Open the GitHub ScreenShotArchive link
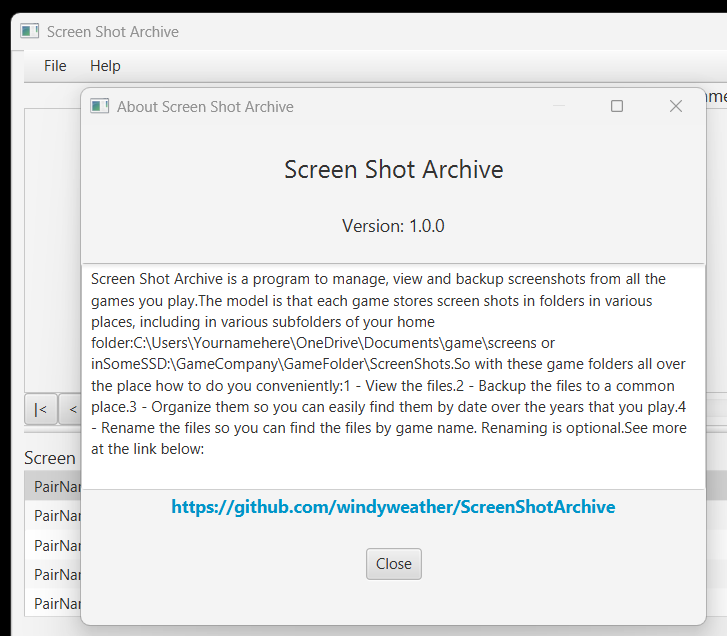The image size is (727, 636). pos(393,507)
